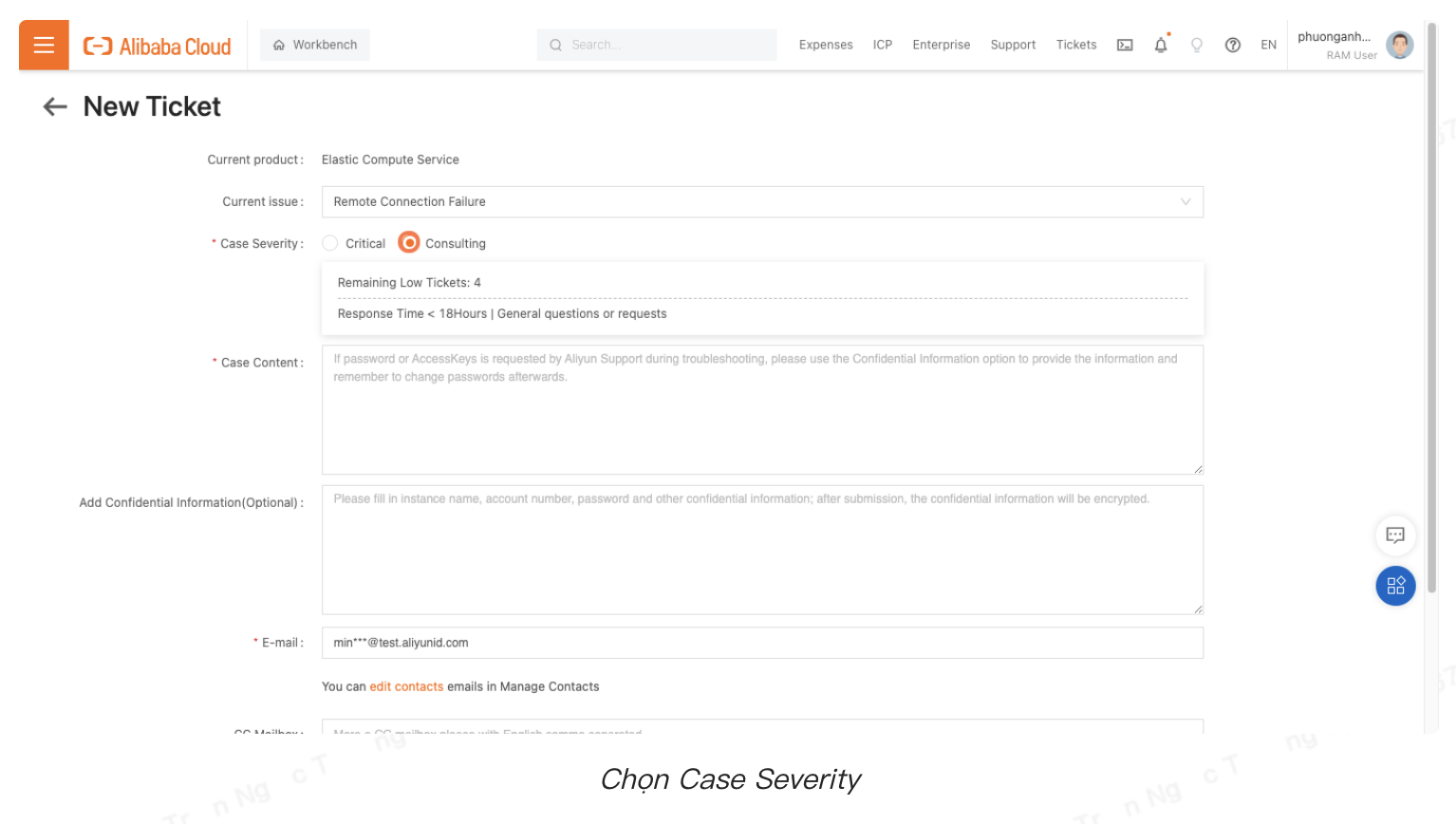
Task: Switch language using the EN selector
Action: 1268,45
